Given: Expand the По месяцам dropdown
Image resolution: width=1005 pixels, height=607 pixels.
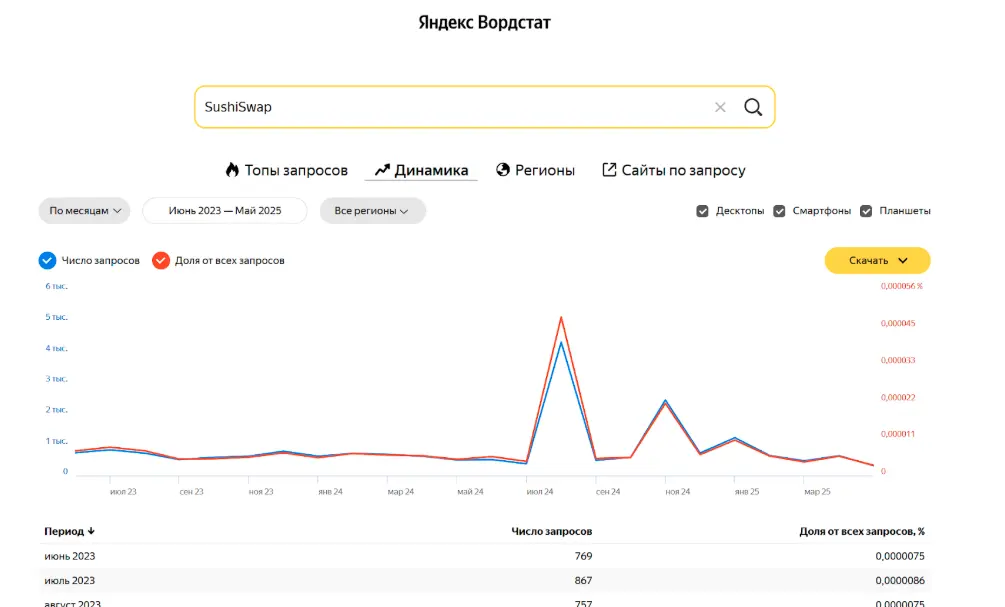Looking at the screenshot, I should pyautogui.click(x=85, y=210).
